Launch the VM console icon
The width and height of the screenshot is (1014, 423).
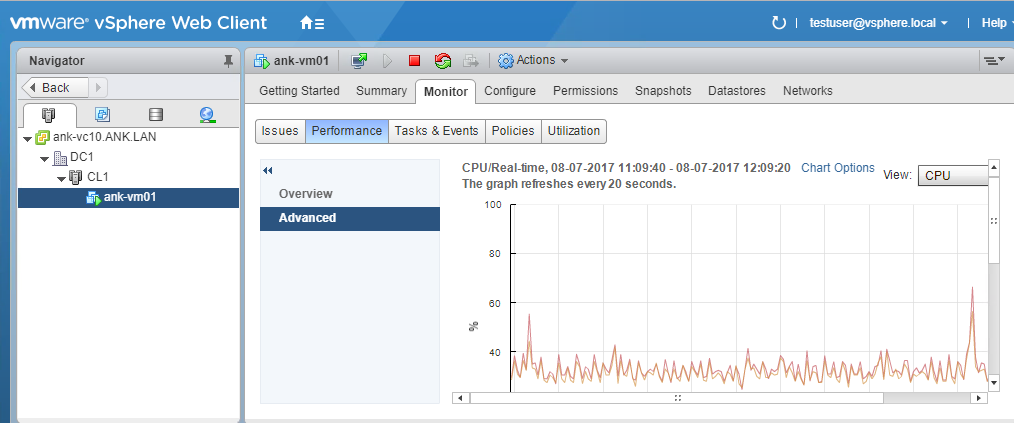[359, 61]
